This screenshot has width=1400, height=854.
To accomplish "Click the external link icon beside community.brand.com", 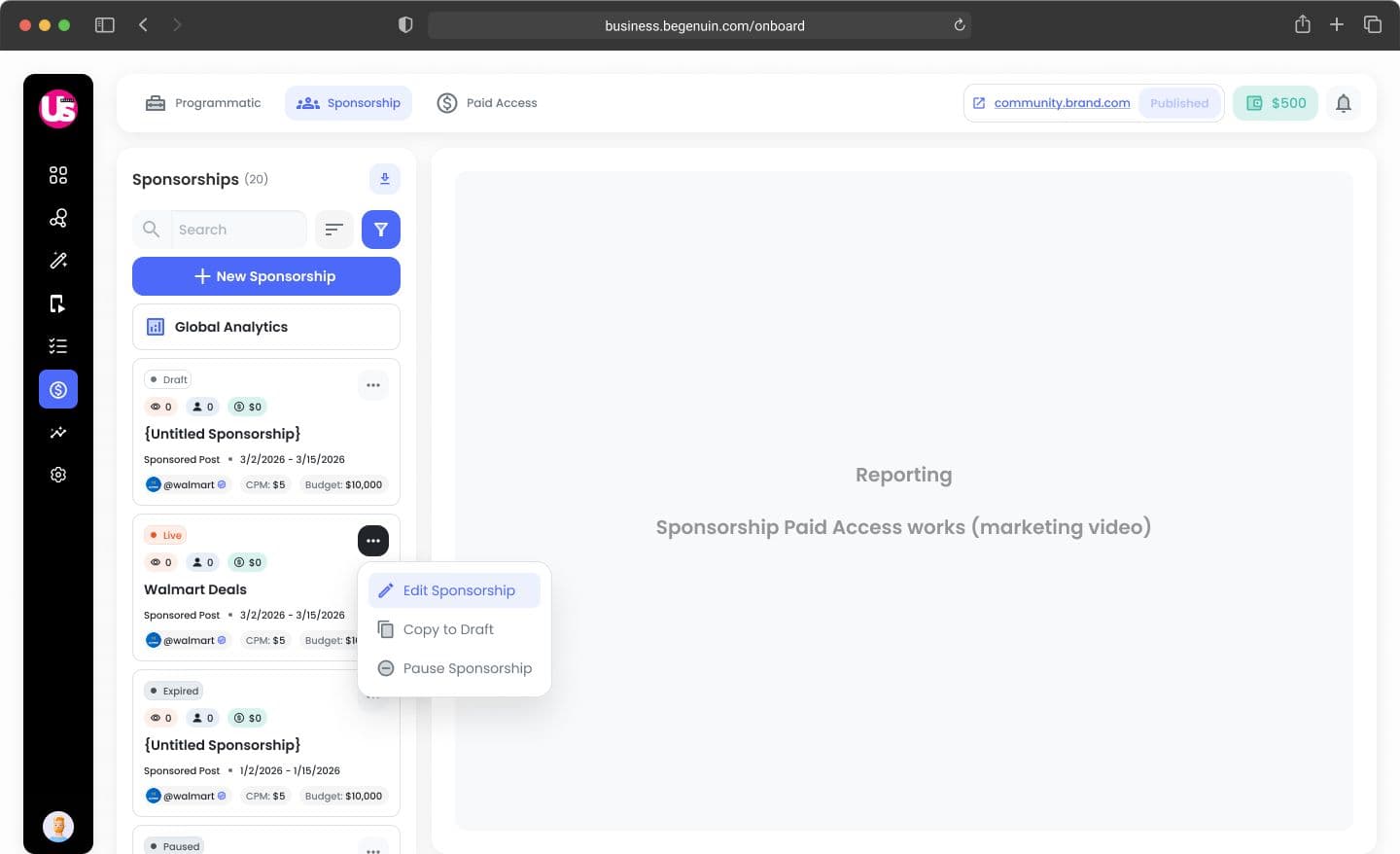I will (x=979, y=103).
